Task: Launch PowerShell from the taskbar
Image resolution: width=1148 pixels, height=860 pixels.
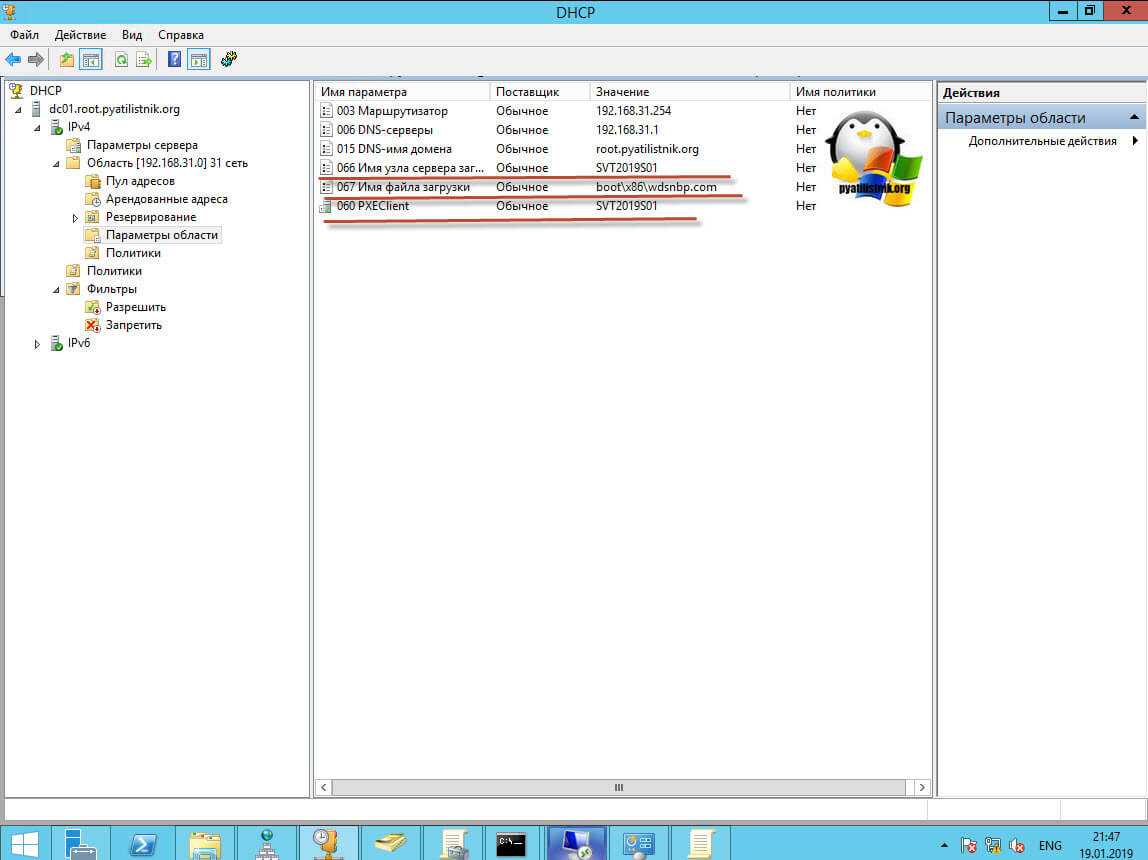Action: click(x=142, y=844)
